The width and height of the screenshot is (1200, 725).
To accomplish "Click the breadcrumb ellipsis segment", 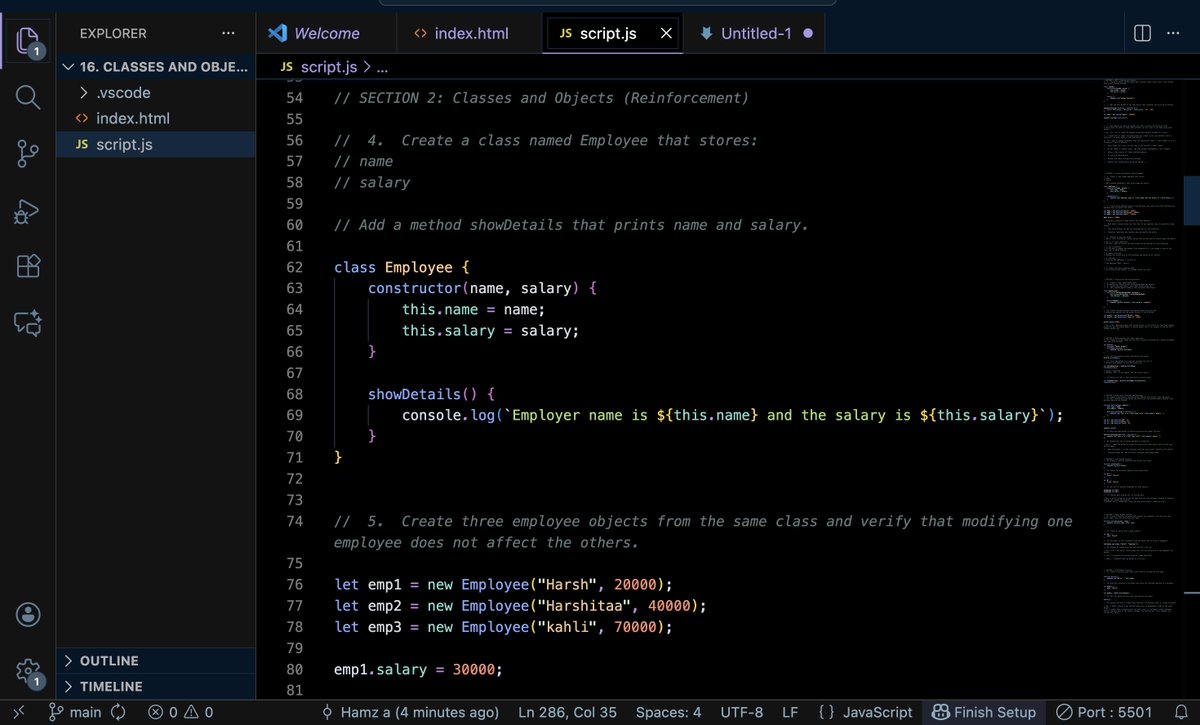I will (381, 67).
